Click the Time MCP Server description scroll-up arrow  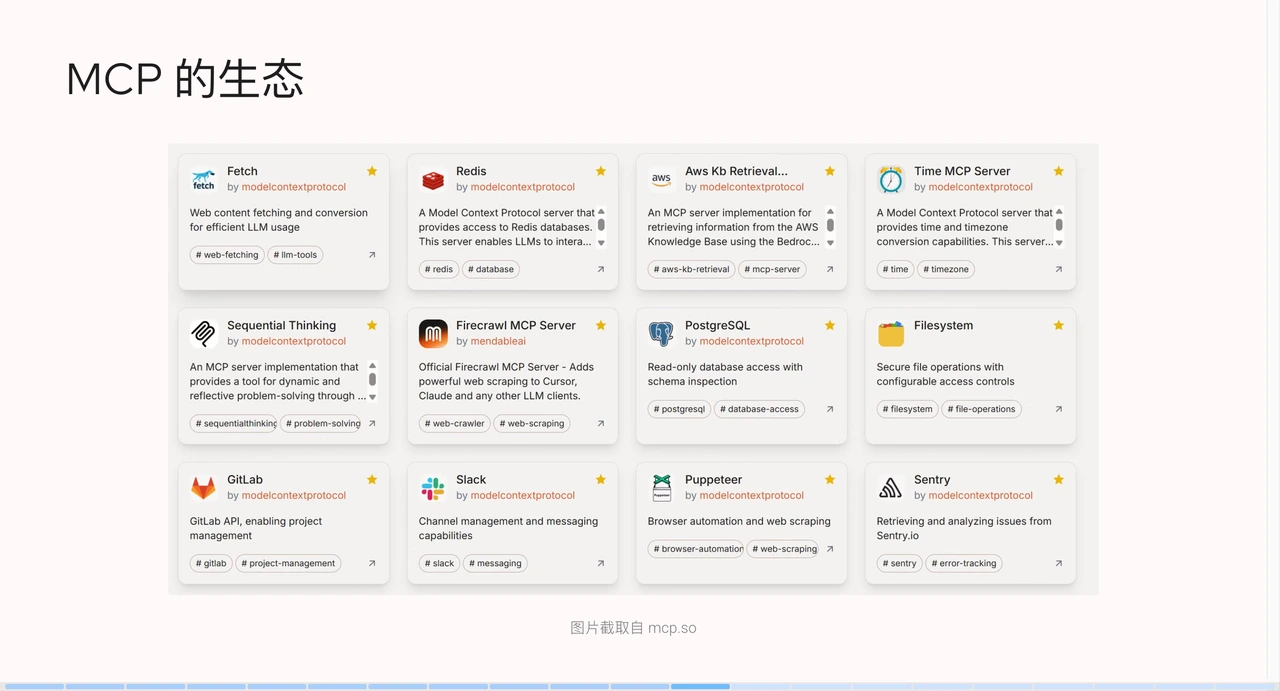click(1059, 211)
